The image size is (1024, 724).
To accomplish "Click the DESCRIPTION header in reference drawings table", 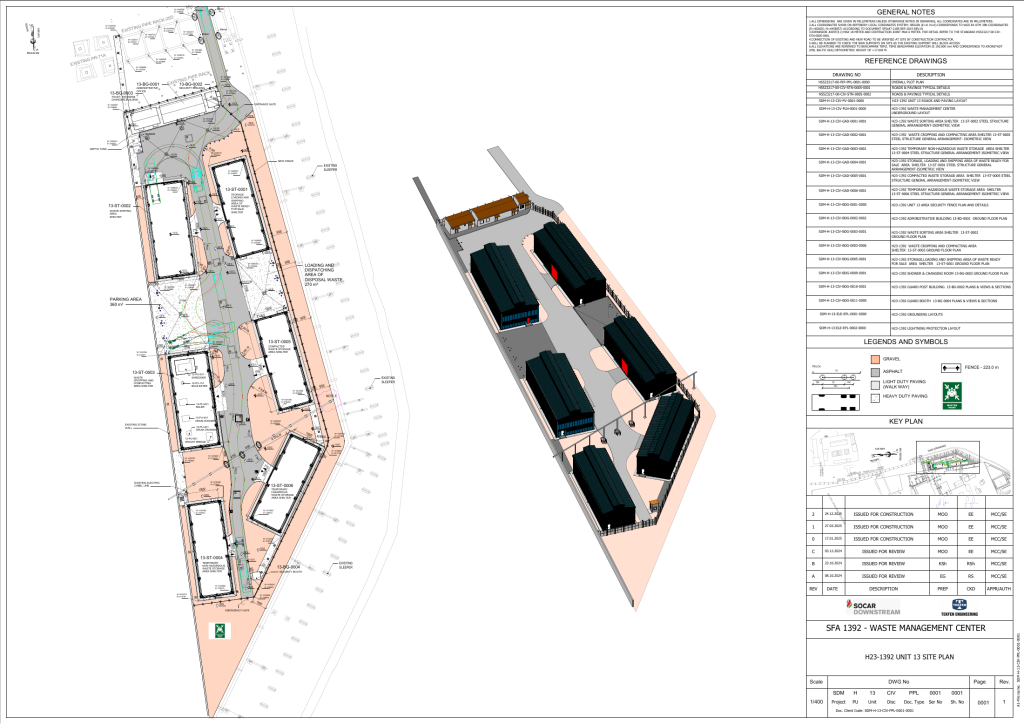I will pos(931,75).
